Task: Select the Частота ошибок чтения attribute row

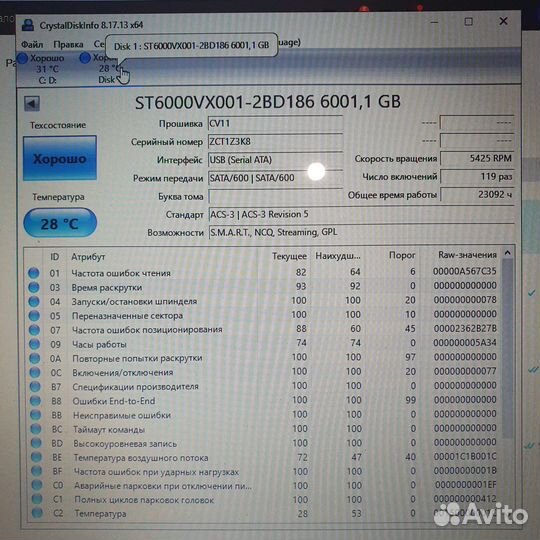Action: (x=263, y=272)
